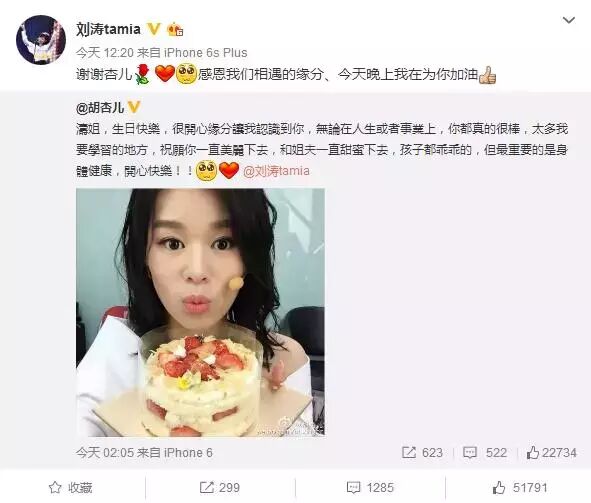
Task: Toggle 收藏 favorite star
Action: (x=70, y=488)
